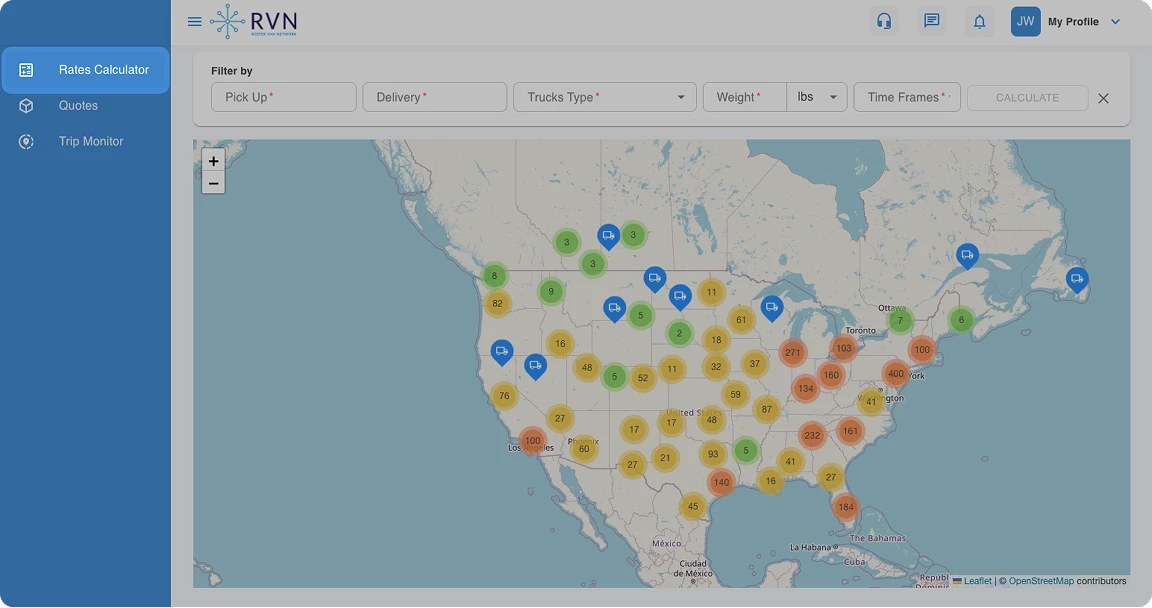
Task: Expand the Trucks Type dropdown
Action: pyautogui.click(x=605, y=97)
